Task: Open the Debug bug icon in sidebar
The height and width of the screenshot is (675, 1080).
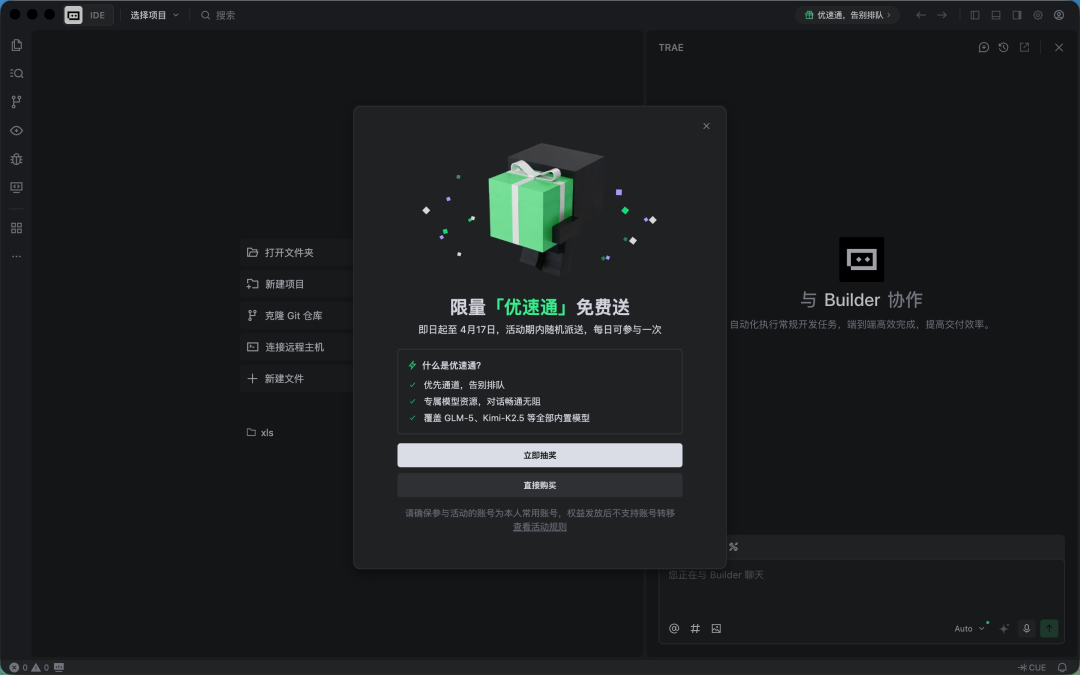Action: pyautogui.click(x=17, y=159)
